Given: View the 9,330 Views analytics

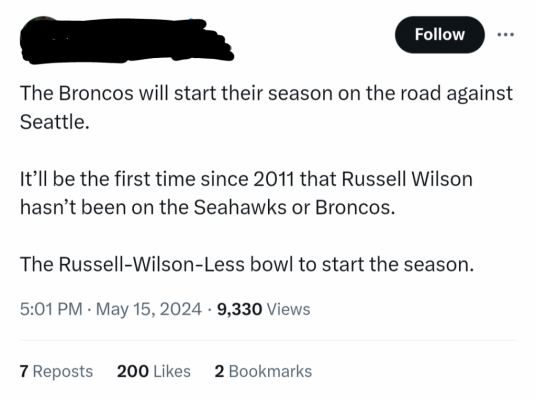Looking at the screenshot, I should coord(264,309).
